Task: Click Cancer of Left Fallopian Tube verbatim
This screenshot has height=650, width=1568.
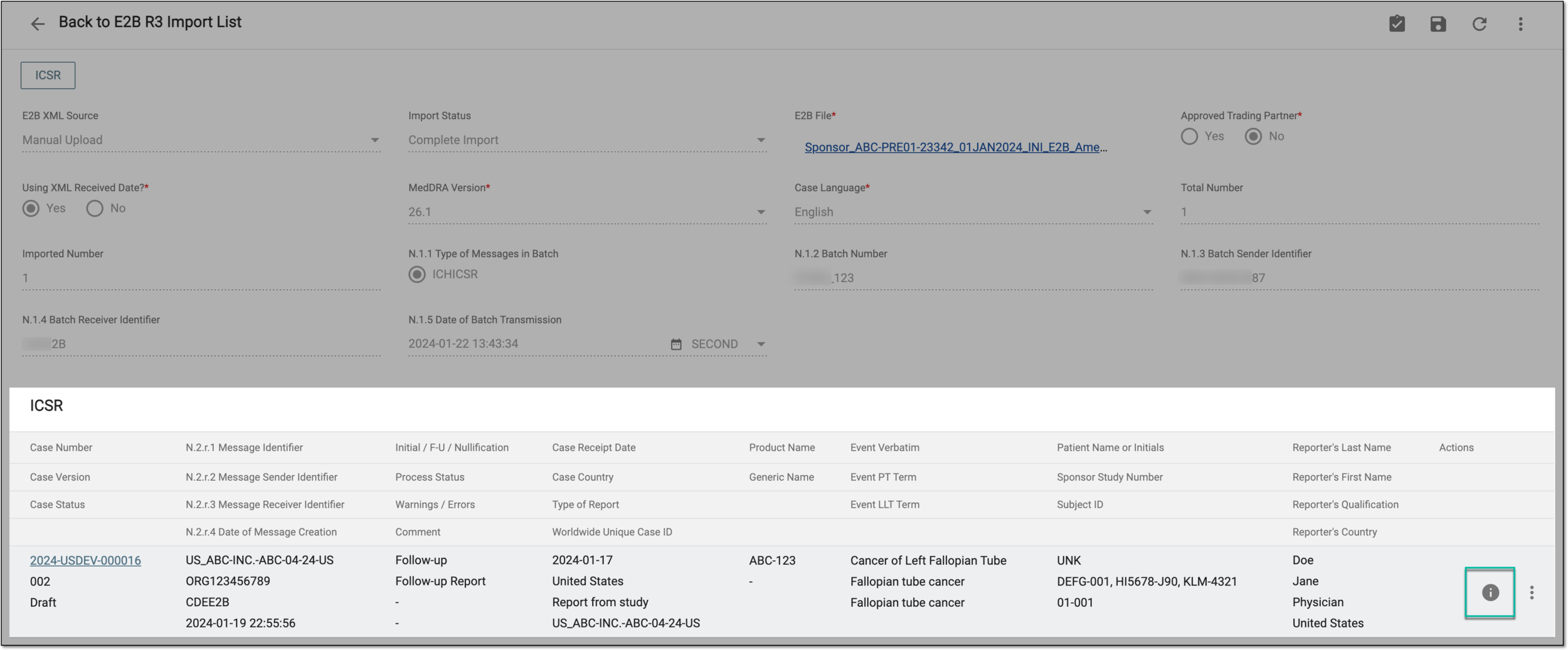Action: pyautogui.click(x=928, y=560)
